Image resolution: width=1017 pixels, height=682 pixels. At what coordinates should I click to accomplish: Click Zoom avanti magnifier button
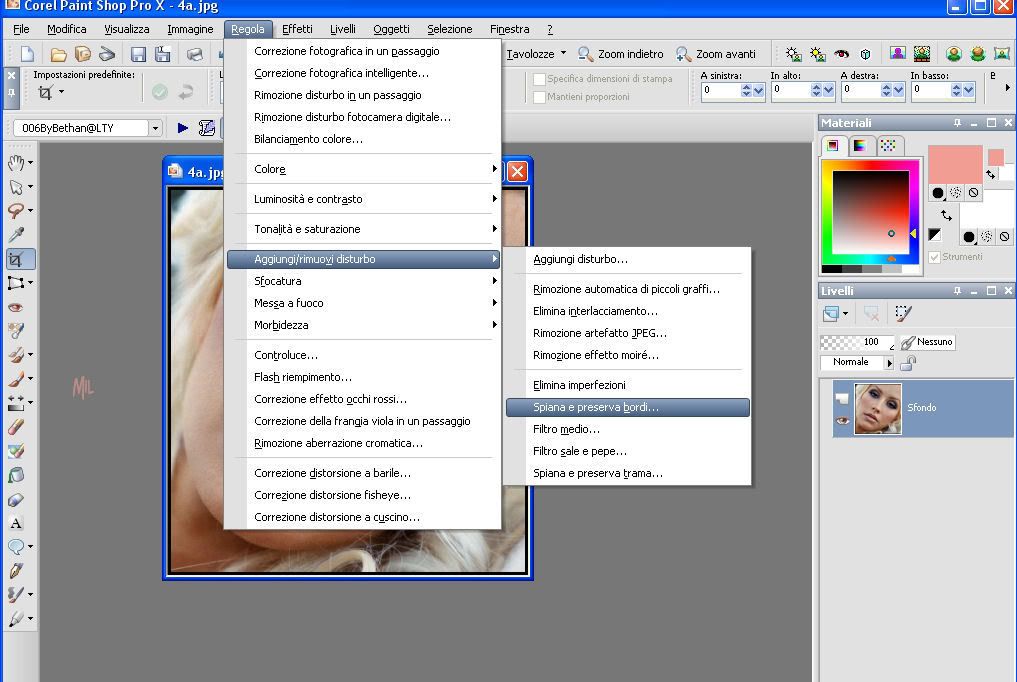[716, 54]
